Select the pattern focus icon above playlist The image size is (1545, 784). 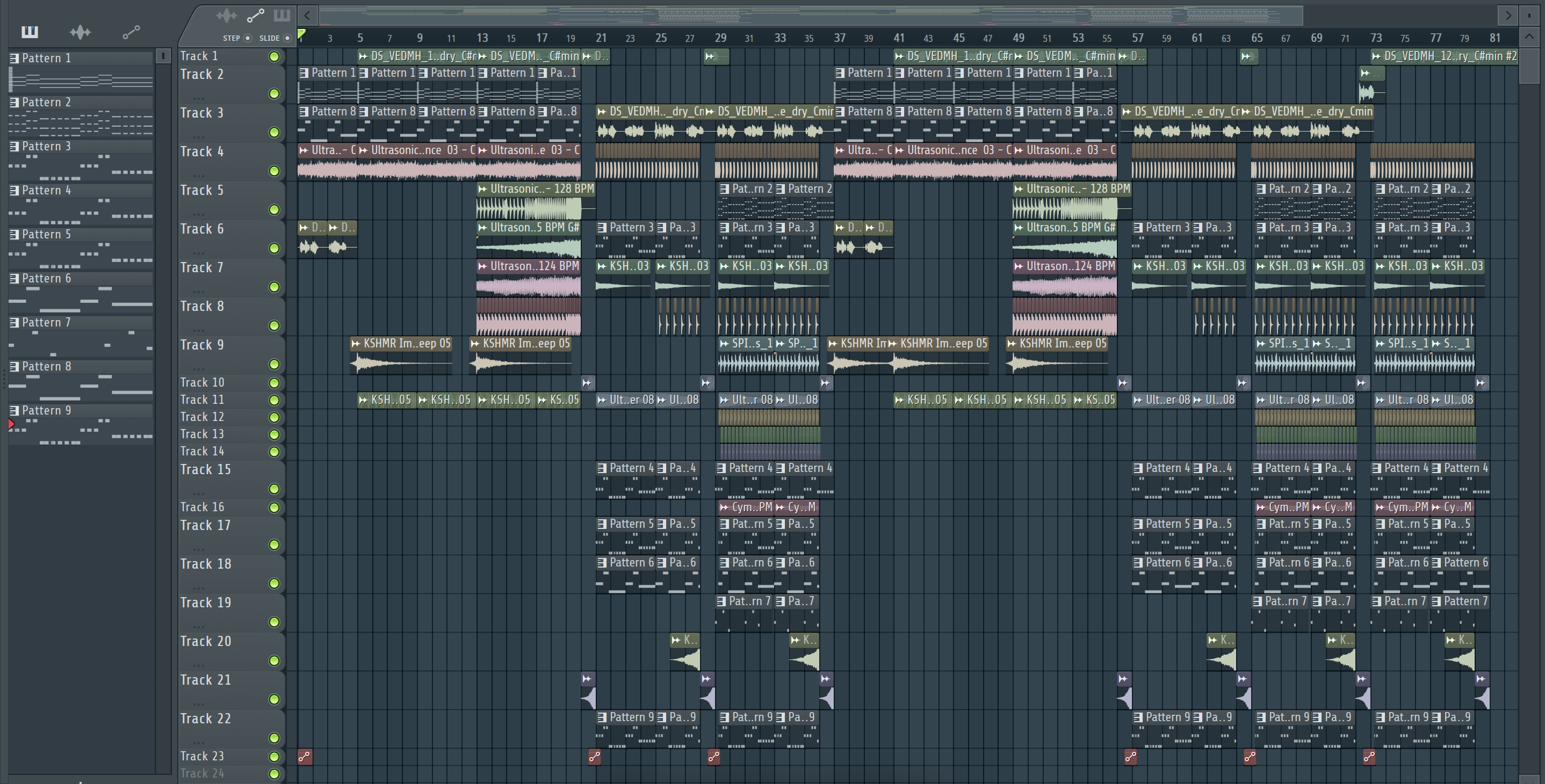pyautogui.click(x=281, y=16)
